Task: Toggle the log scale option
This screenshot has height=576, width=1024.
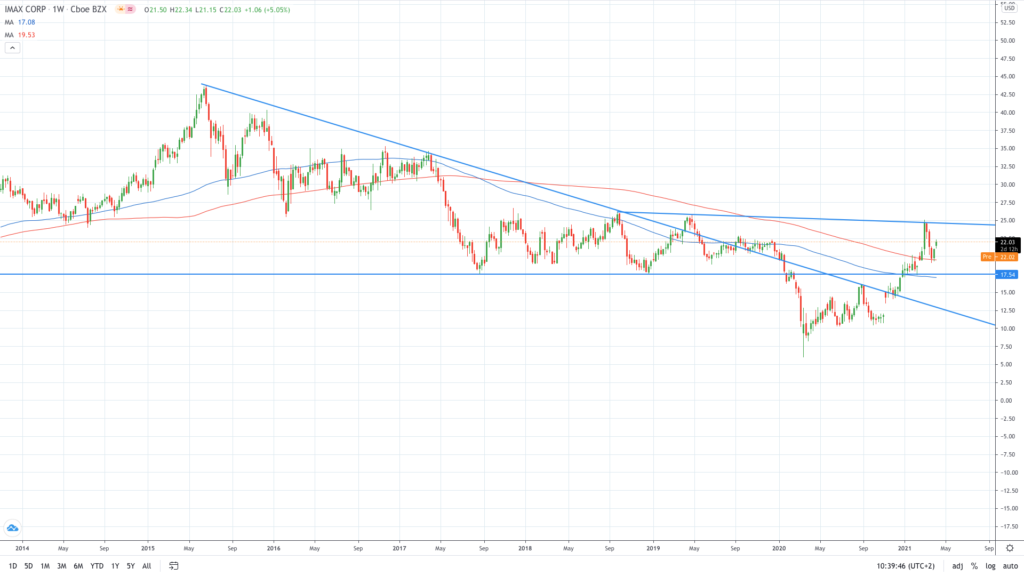Action: (x=990, y=565)
